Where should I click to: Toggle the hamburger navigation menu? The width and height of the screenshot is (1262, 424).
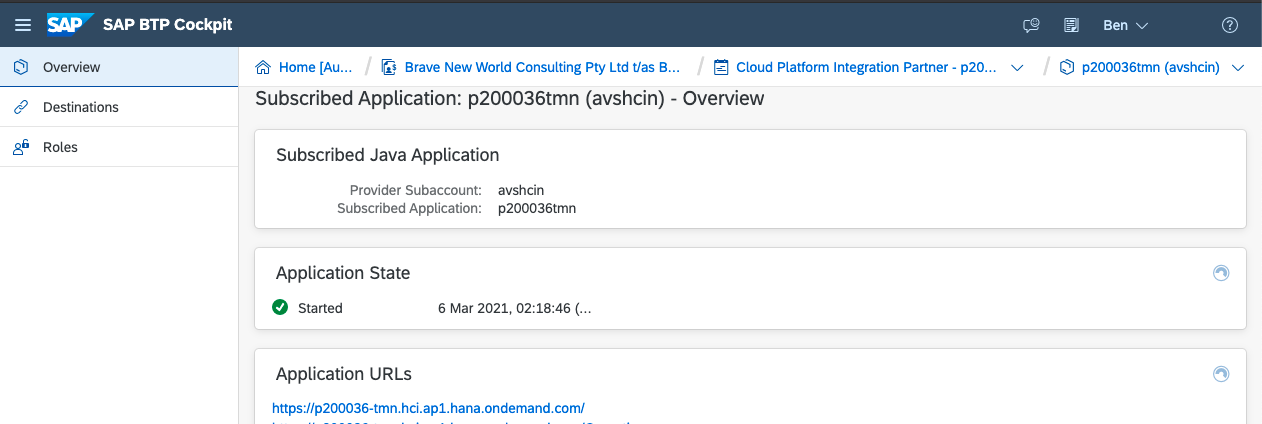22,25
